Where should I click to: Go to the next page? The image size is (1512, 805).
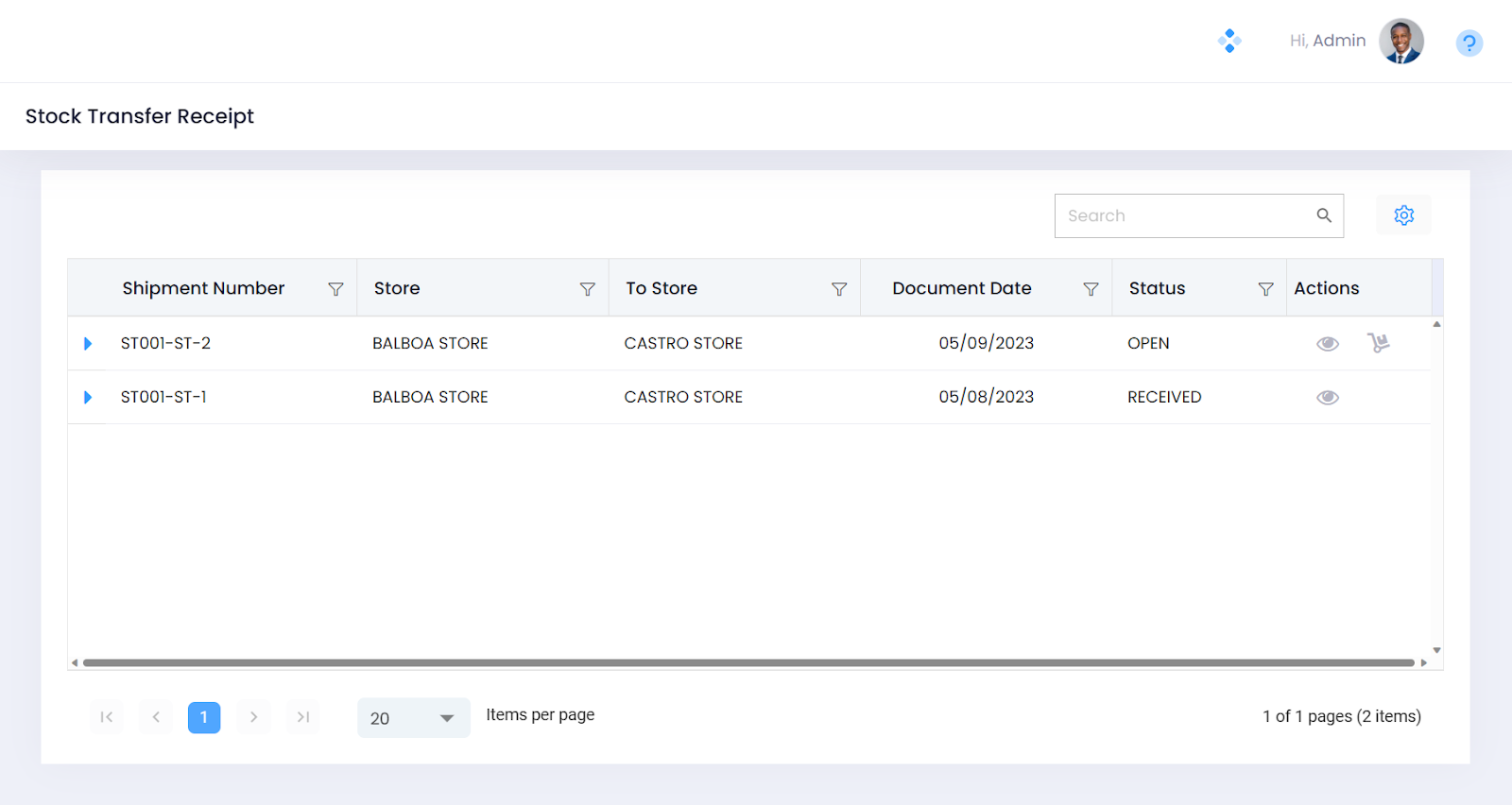253,718
